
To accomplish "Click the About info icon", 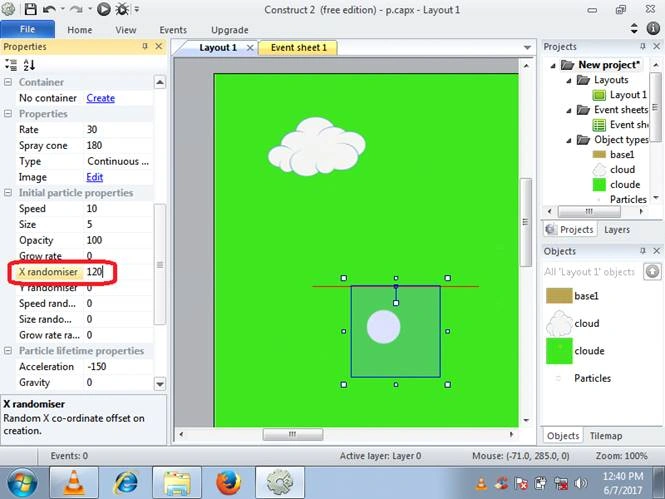I will pyautogui.click(x=653, y=28).
